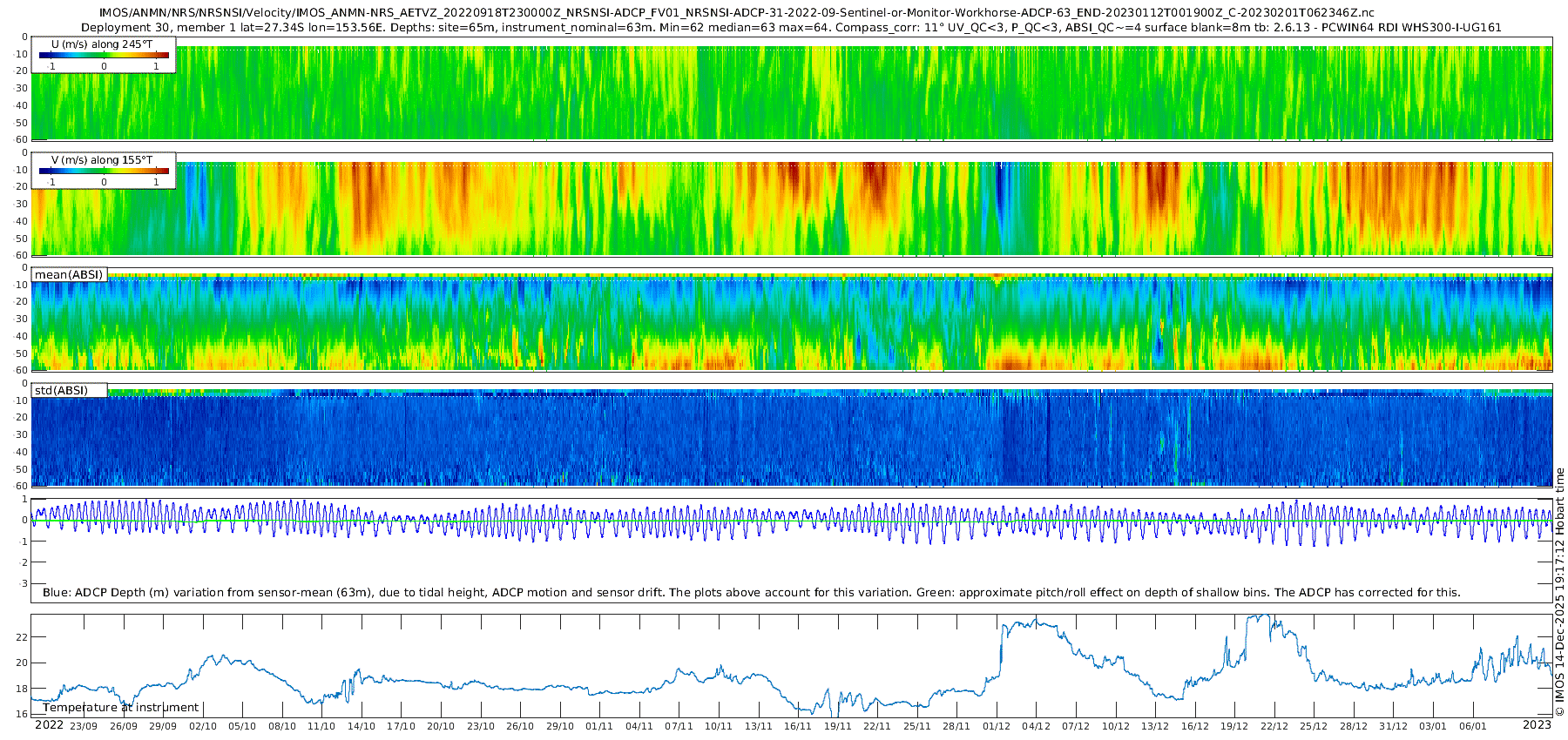Viewport: 1568px width, 740px height.
Task: Click the 16/11 date tick label
Action: (798, 726)
